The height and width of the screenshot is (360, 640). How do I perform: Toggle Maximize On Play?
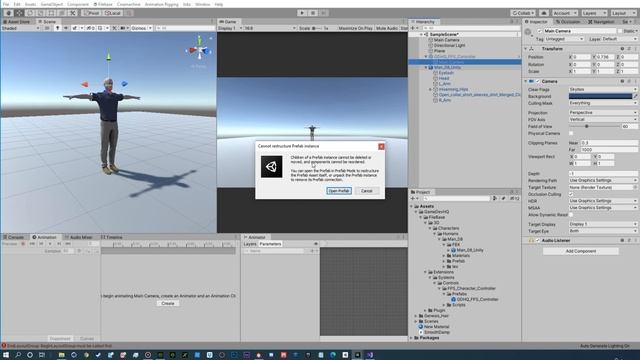355,28
